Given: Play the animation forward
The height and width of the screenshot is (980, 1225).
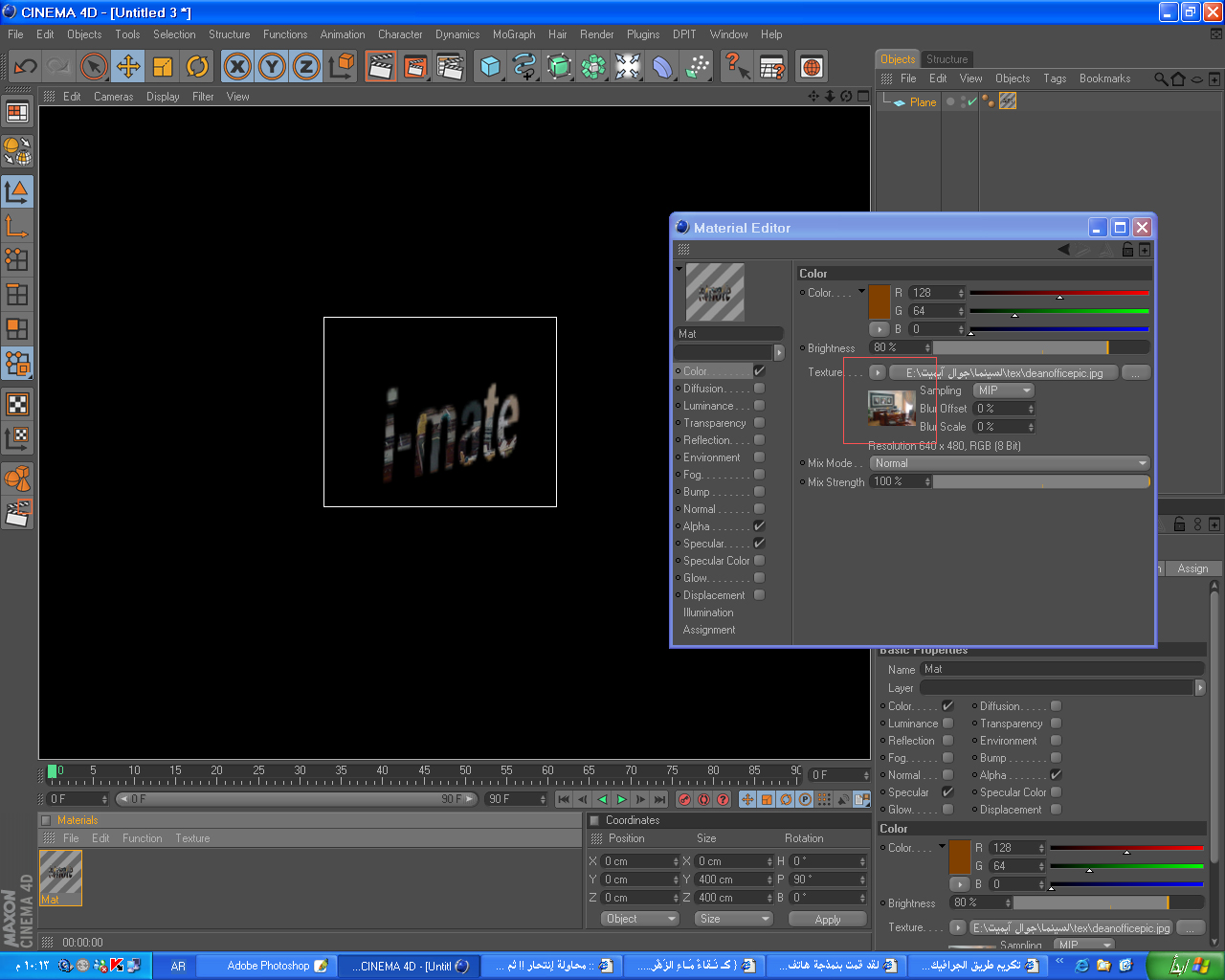Looking at the screenshot, I should pos(621,799).
